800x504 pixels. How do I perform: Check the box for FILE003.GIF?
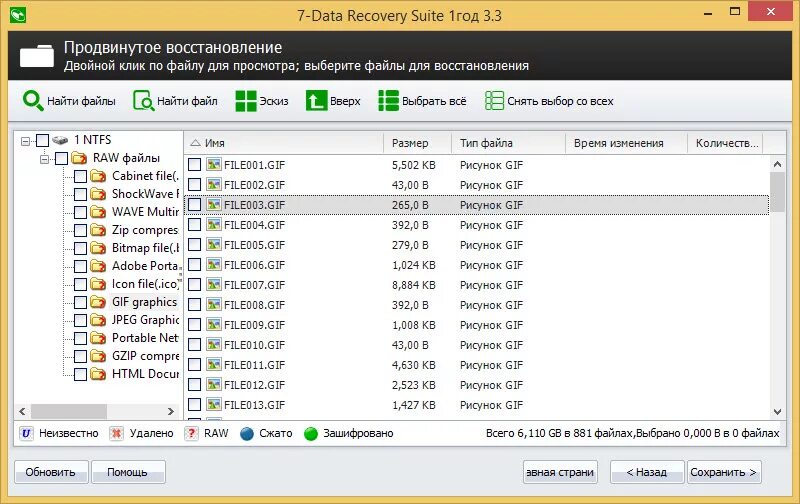point(194,205)
